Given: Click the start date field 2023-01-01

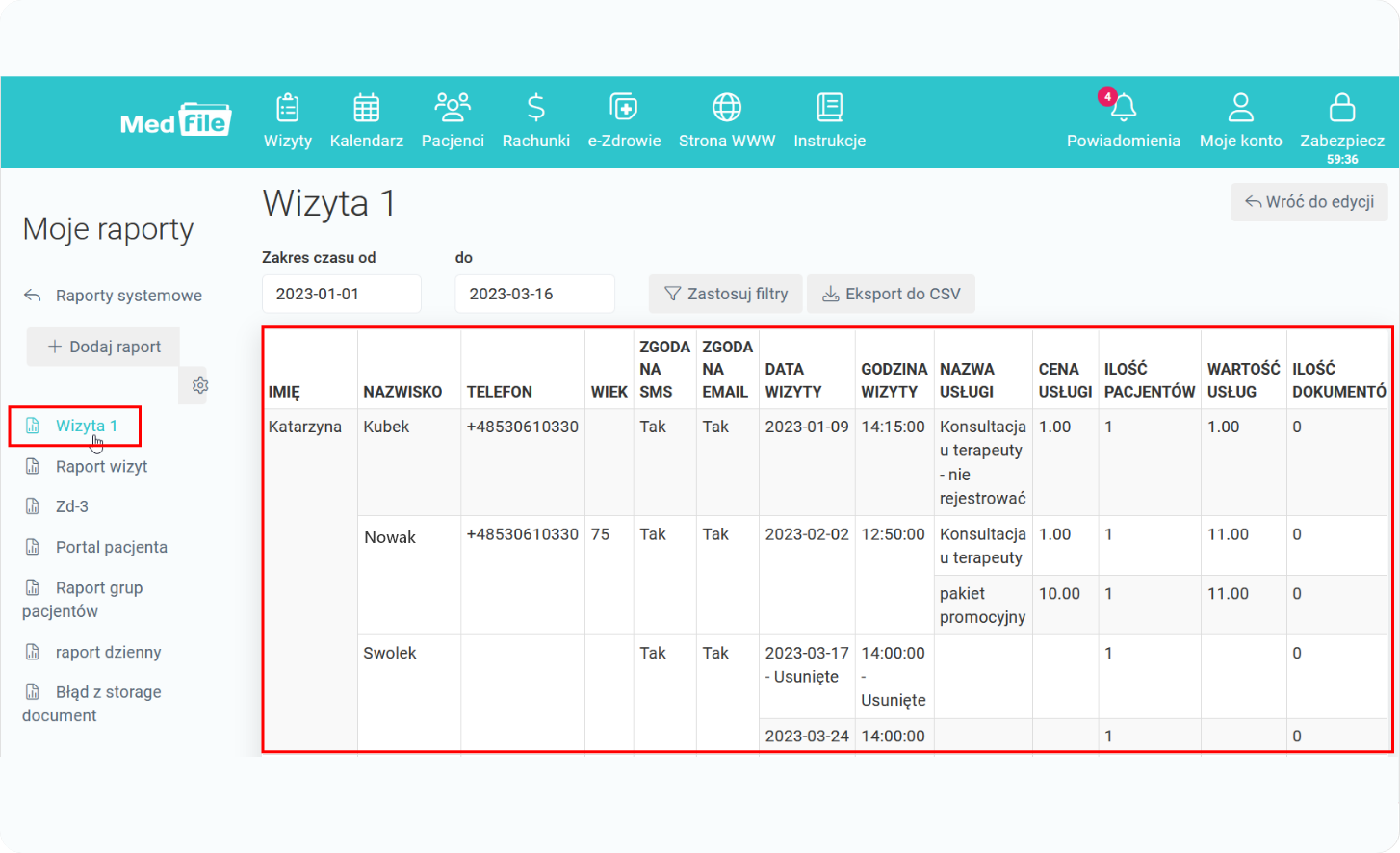Looking at the screenshot, I should tap(342, 294).
